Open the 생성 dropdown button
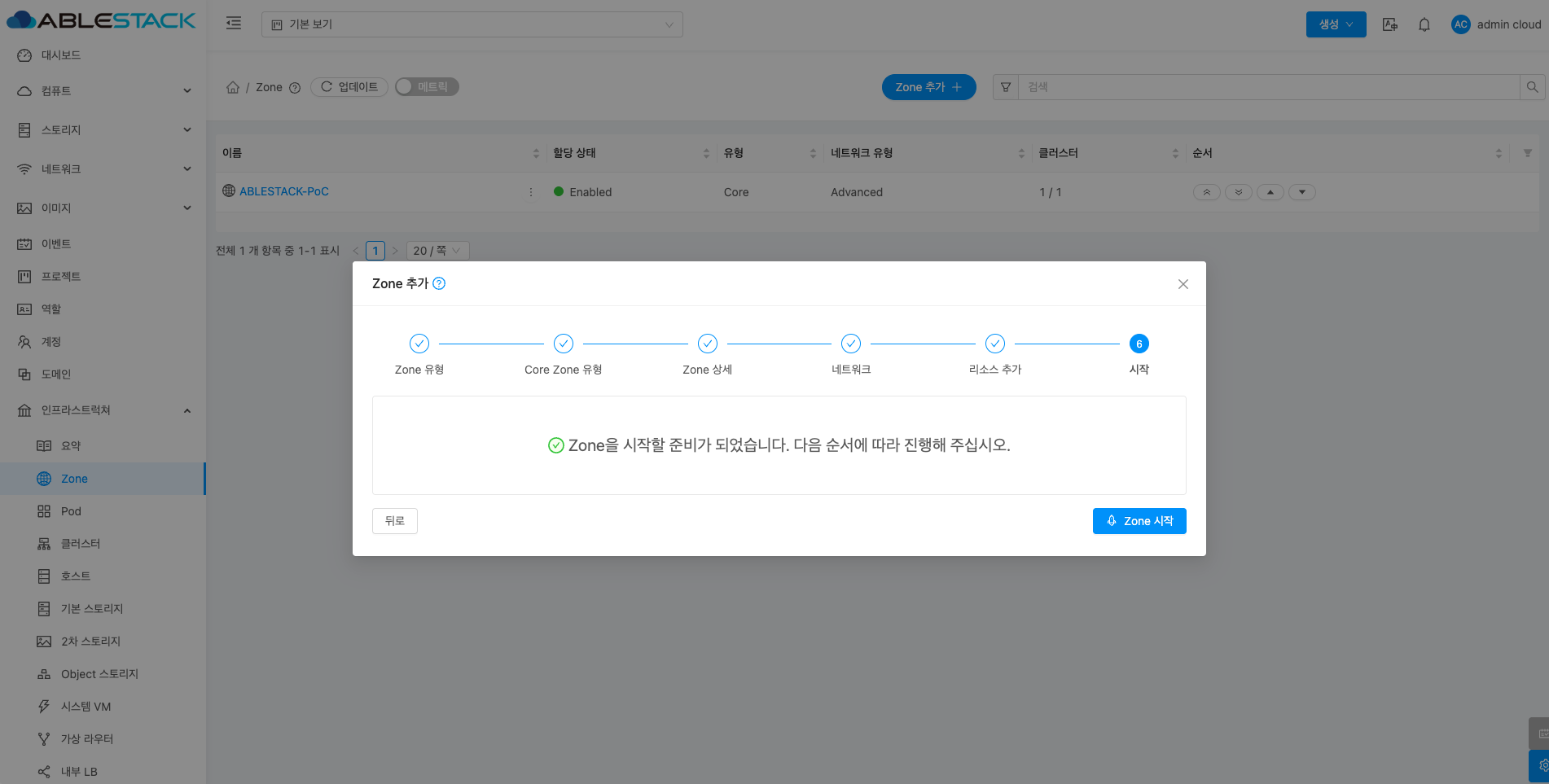 tap(1336, 24)
